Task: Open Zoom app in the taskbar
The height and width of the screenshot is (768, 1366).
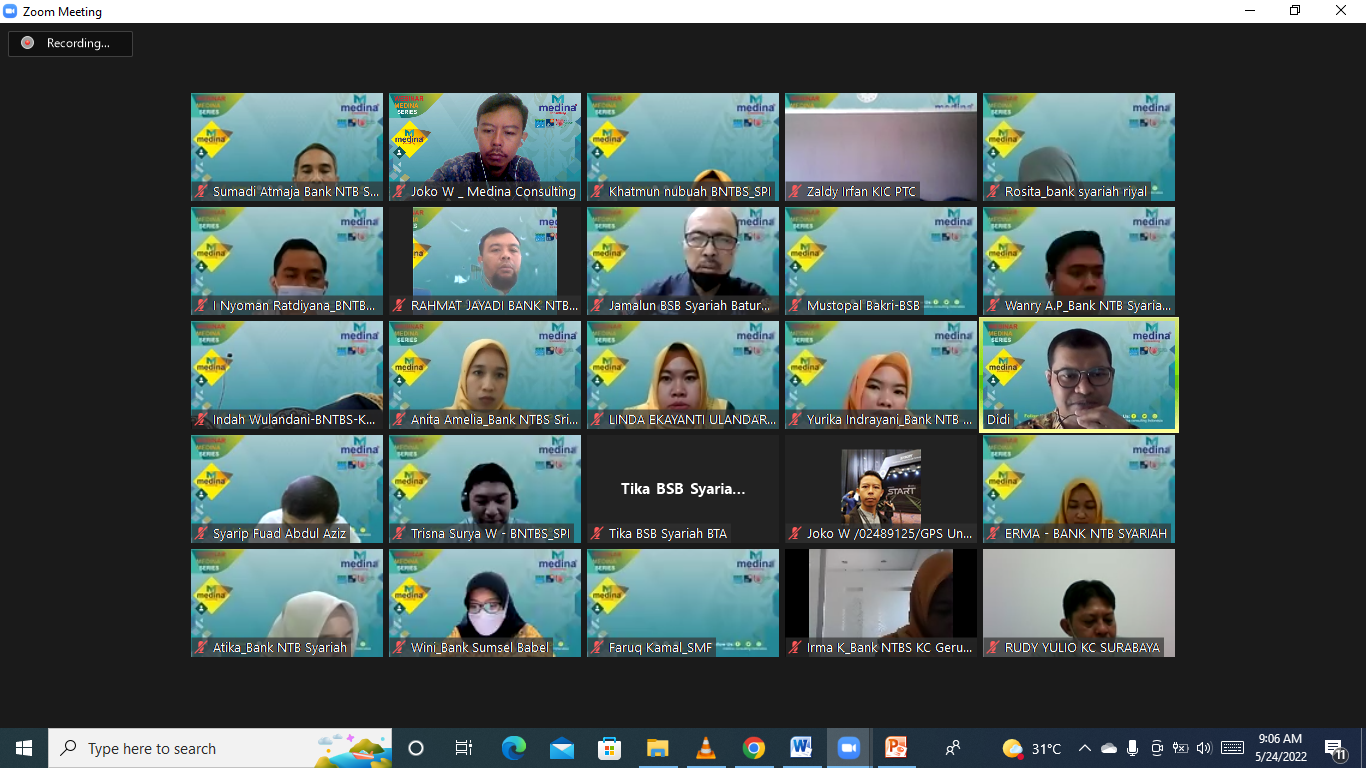Action: point(848,748)
